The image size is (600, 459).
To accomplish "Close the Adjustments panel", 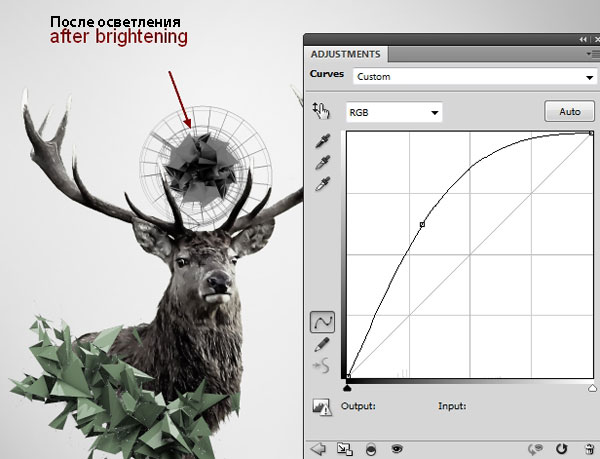I will coord(597,40).
